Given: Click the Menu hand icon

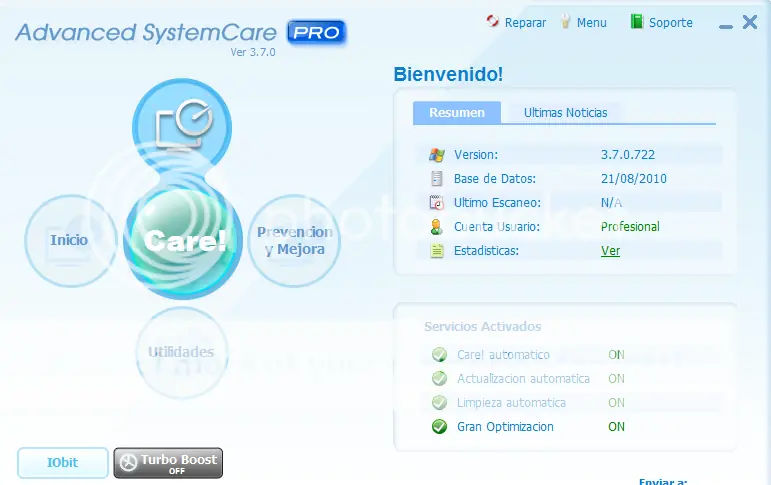Looking at the screenshot, I should (x=565, y=22).
